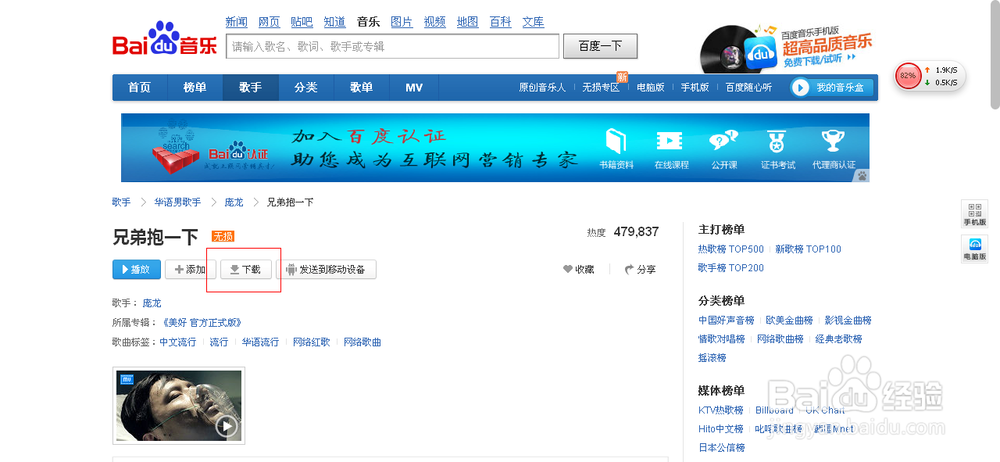The width and height of the screenshot is (1000, 462).
Task: Switch to 新闻 in top links
Action: [237, 22]
